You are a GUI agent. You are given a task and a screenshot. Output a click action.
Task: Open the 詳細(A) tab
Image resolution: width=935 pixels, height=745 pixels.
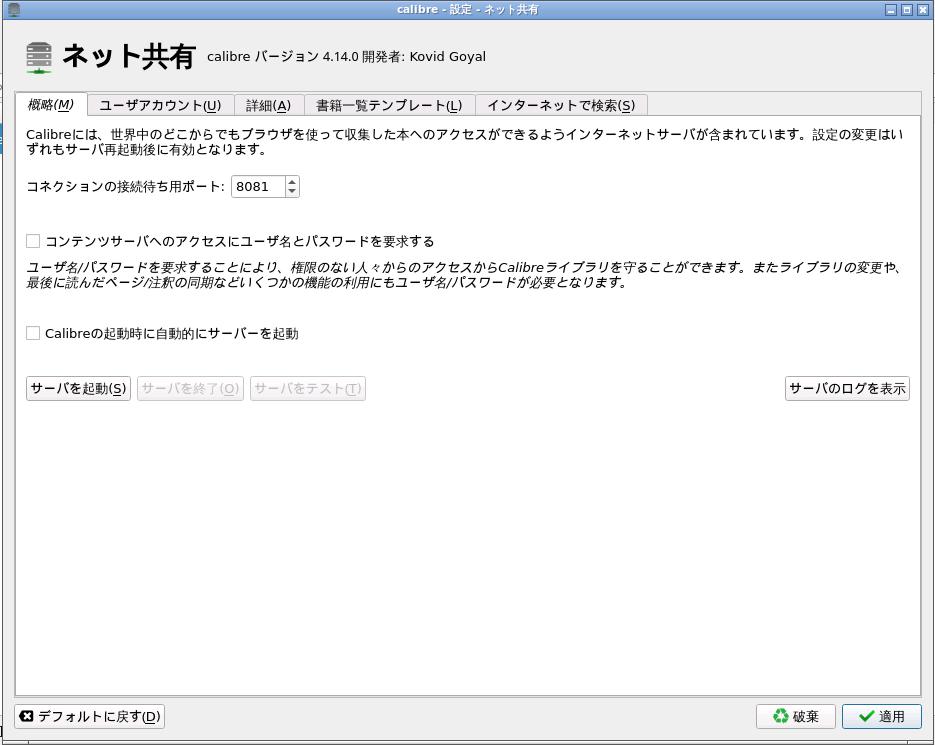(269, 106)
